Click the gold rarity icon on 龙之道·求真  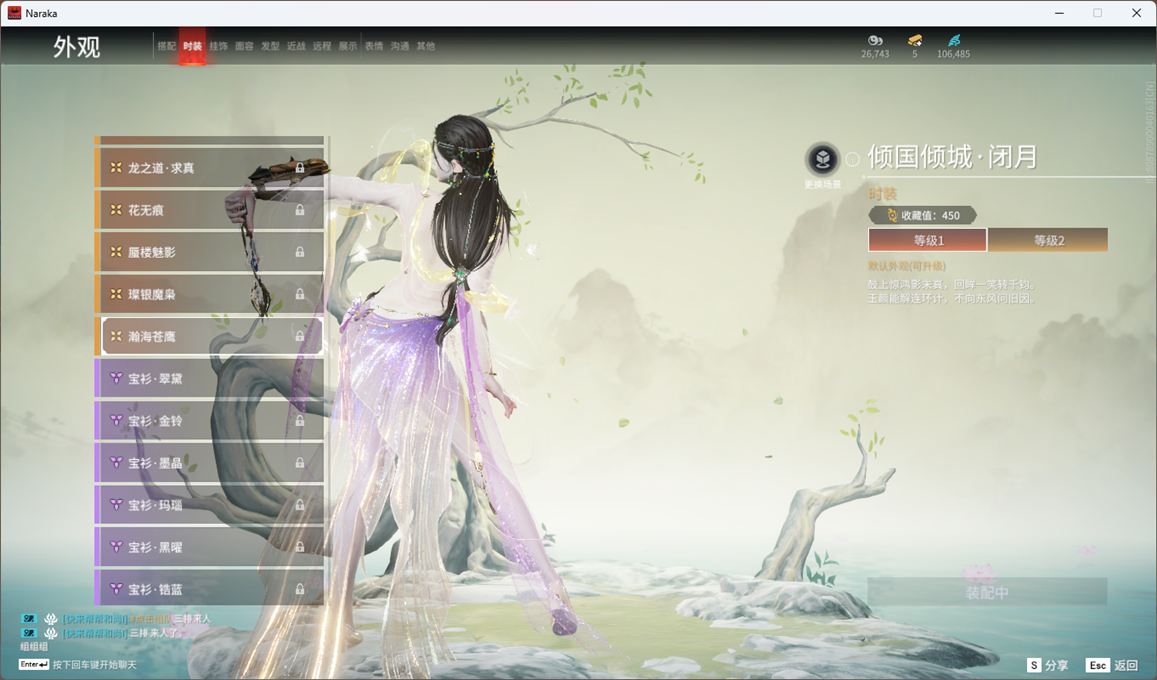pos(116,168)
